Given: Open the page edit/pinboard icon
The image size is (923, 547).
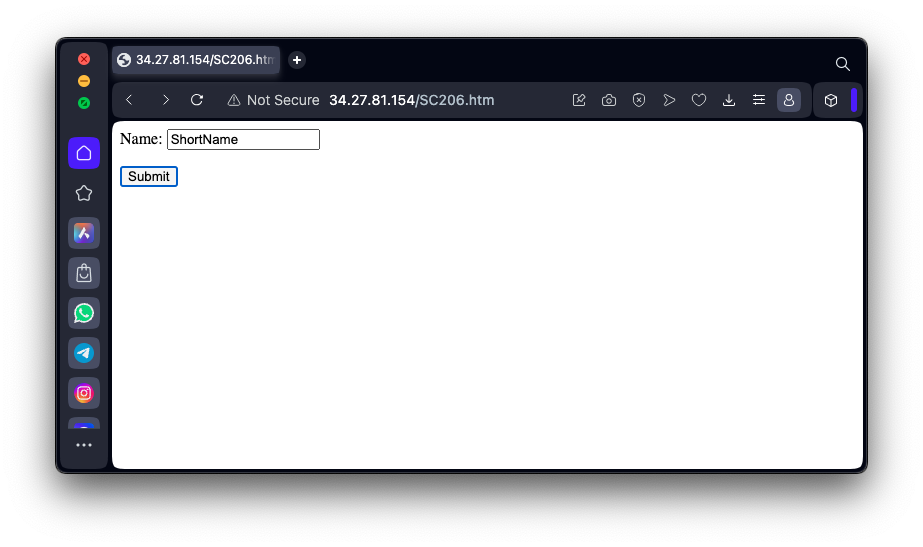Looking at the screenshot, I should tap(579, 100).
